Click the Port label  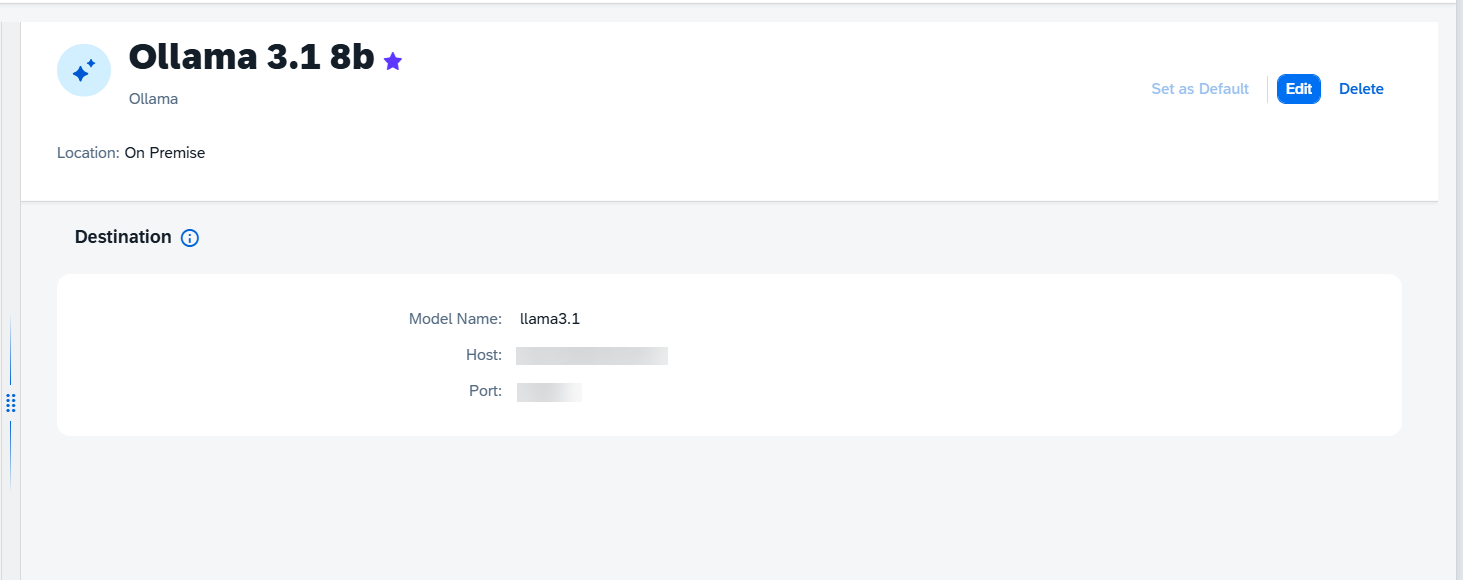coord(485,391)
